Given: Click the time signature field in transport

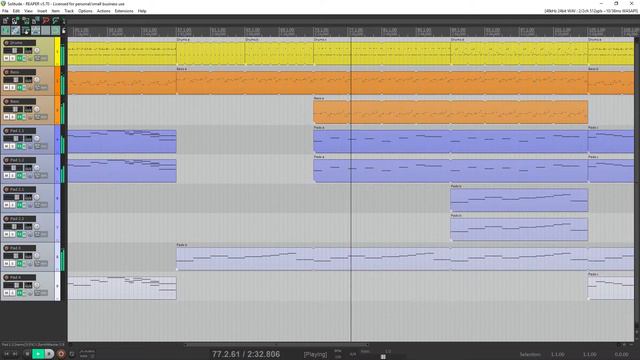Looking at the screenshot, I should 353,354.
